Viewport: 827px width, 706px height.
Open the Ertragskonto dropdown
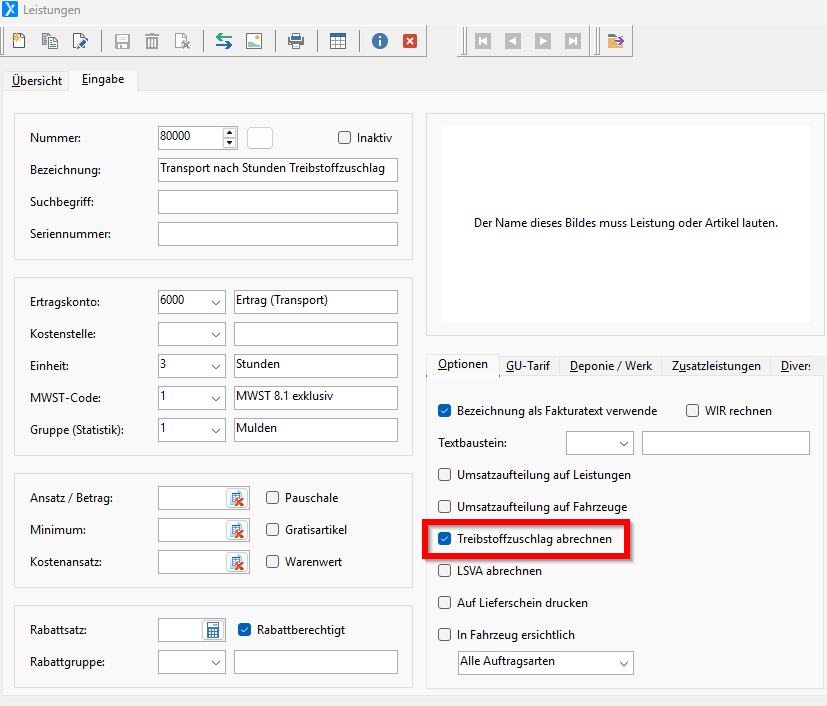pyautogui.click(x=216, y=302)
